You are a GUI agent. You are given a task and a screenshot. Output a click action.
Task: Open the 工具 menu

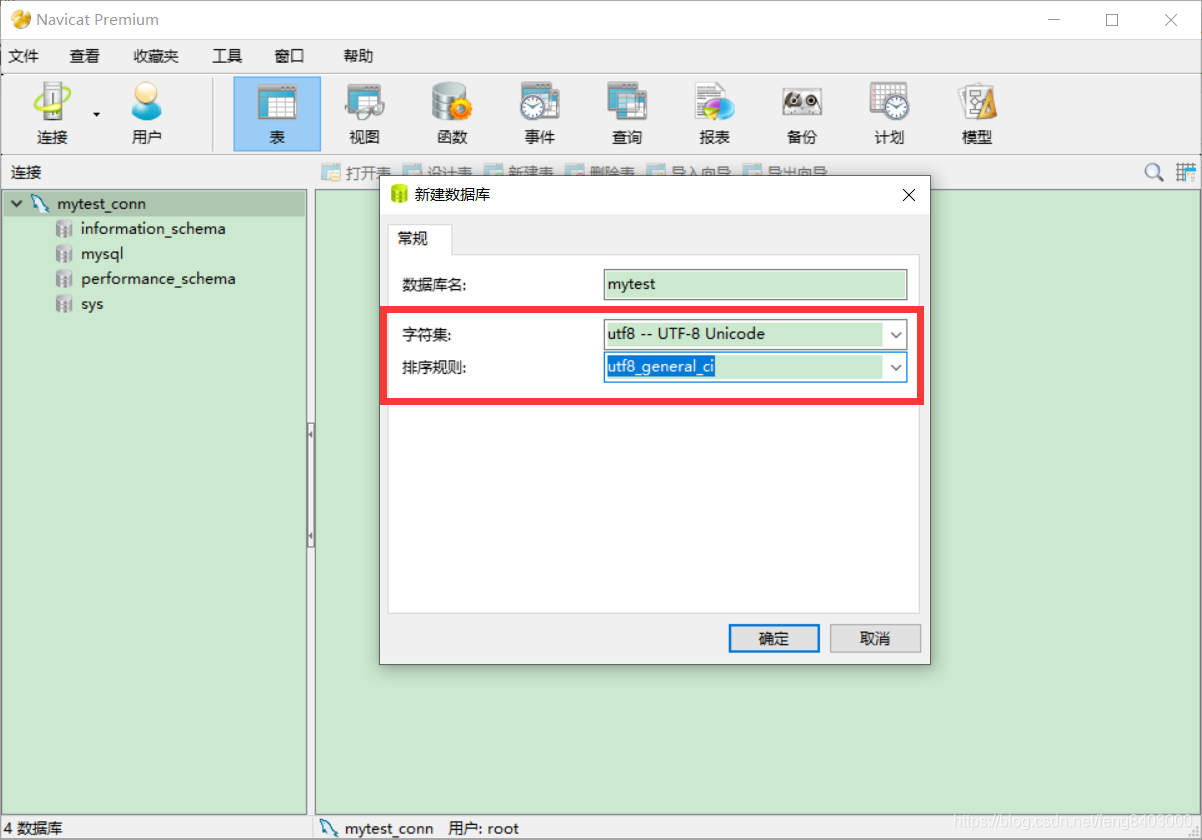[227, 56]
